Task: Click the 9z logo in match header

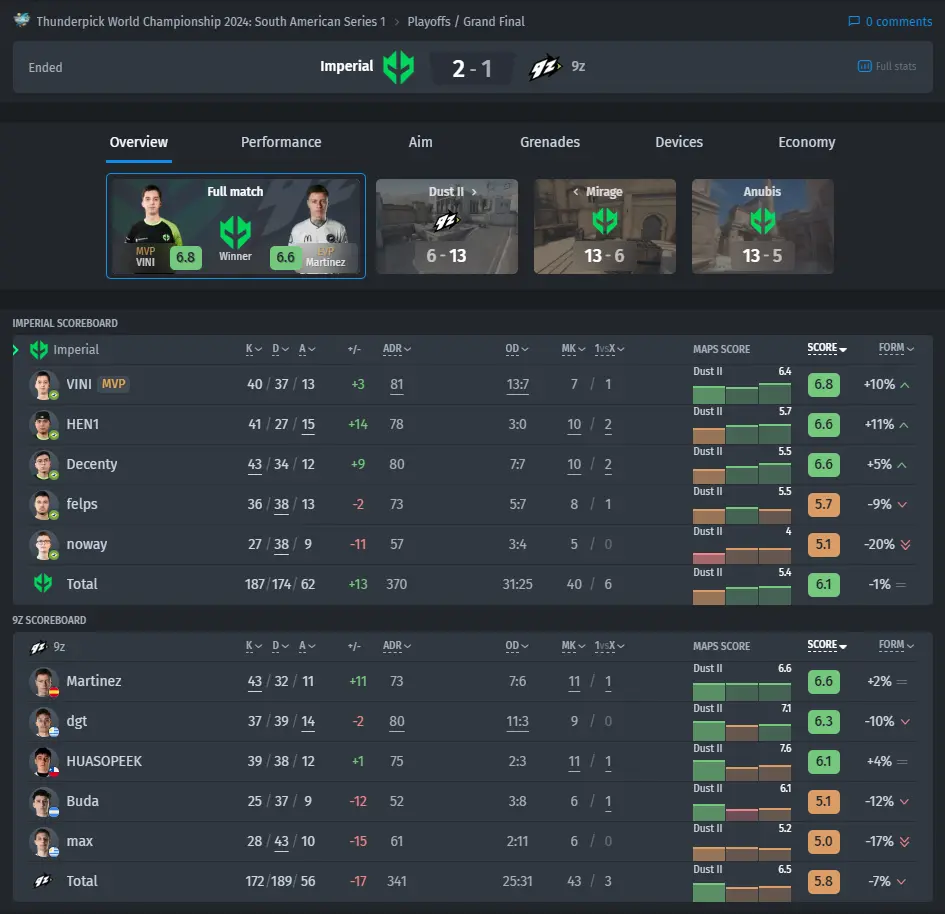Action: click(545, 67)
